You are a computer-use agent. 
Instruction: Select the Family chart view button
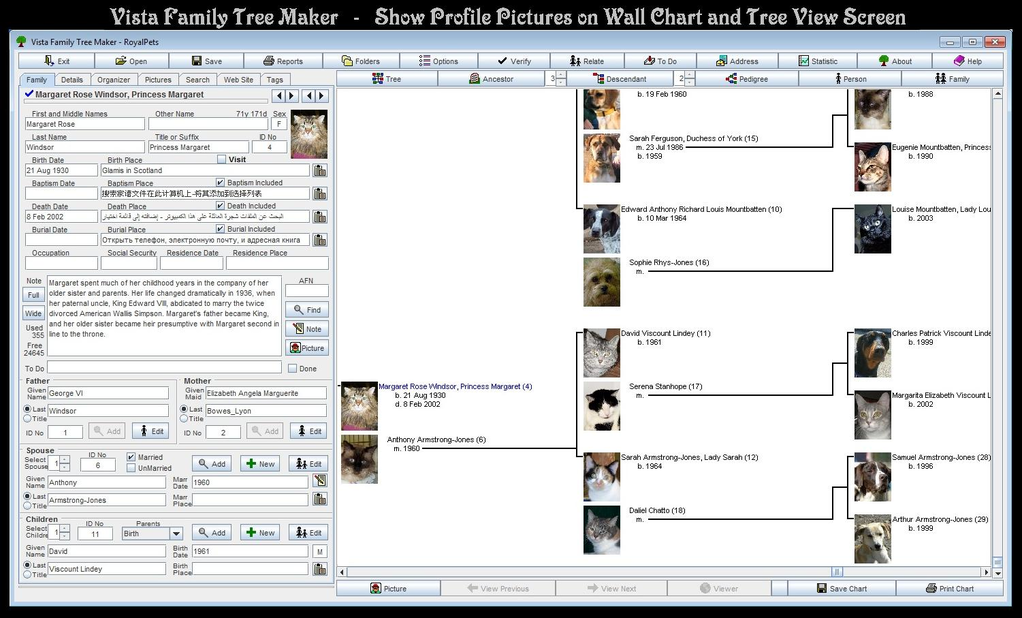coord(952,78)
